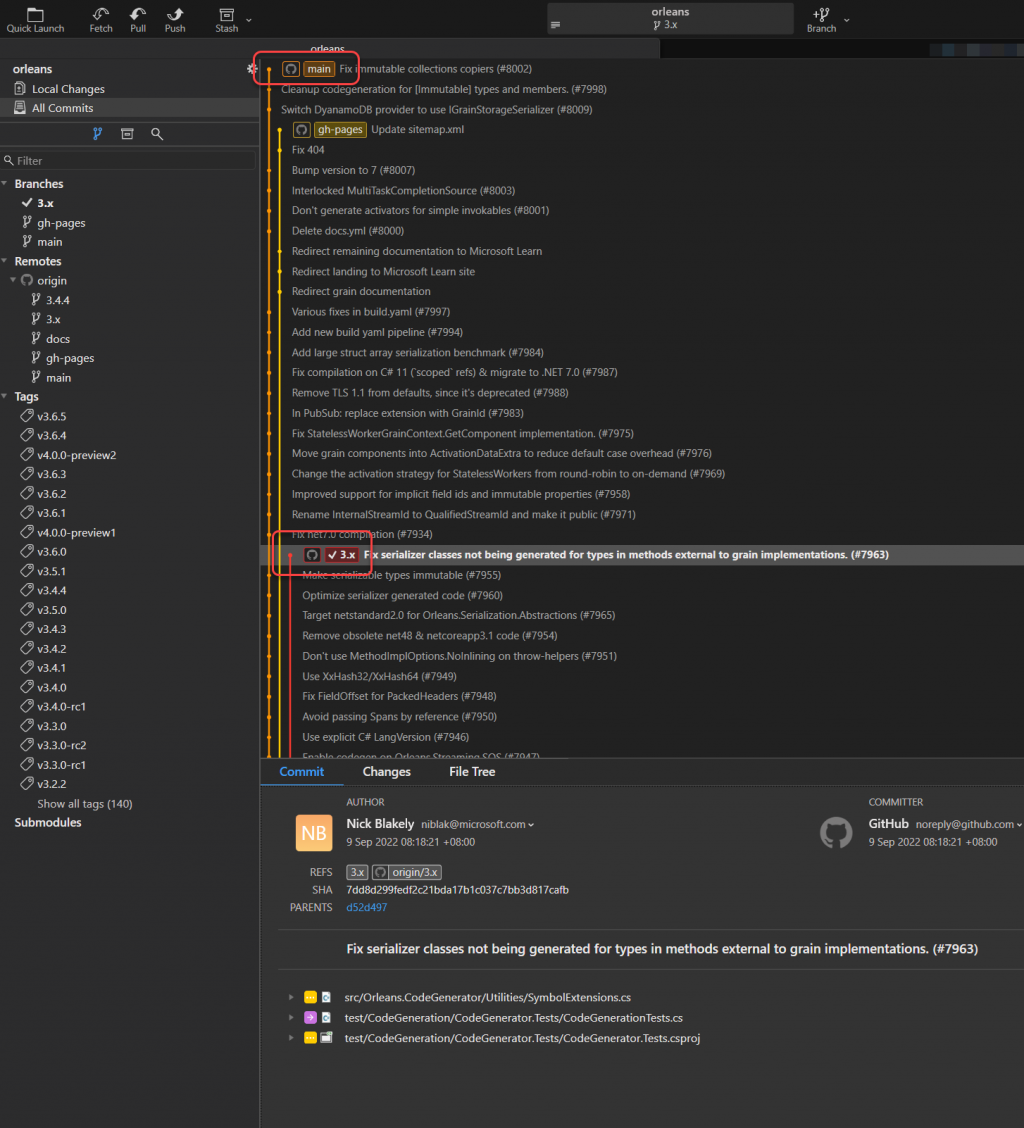Expand CodeGenerator.Tests.csproj file diff
Image resolution: width=1024 pixels, height=1128 pixels.
tap(291, 1037)
